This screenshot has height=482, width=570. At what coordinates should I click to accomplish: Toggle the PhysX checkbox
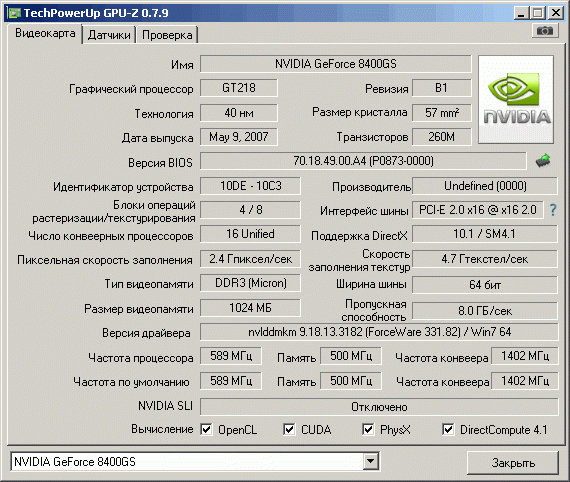(368, 430)
